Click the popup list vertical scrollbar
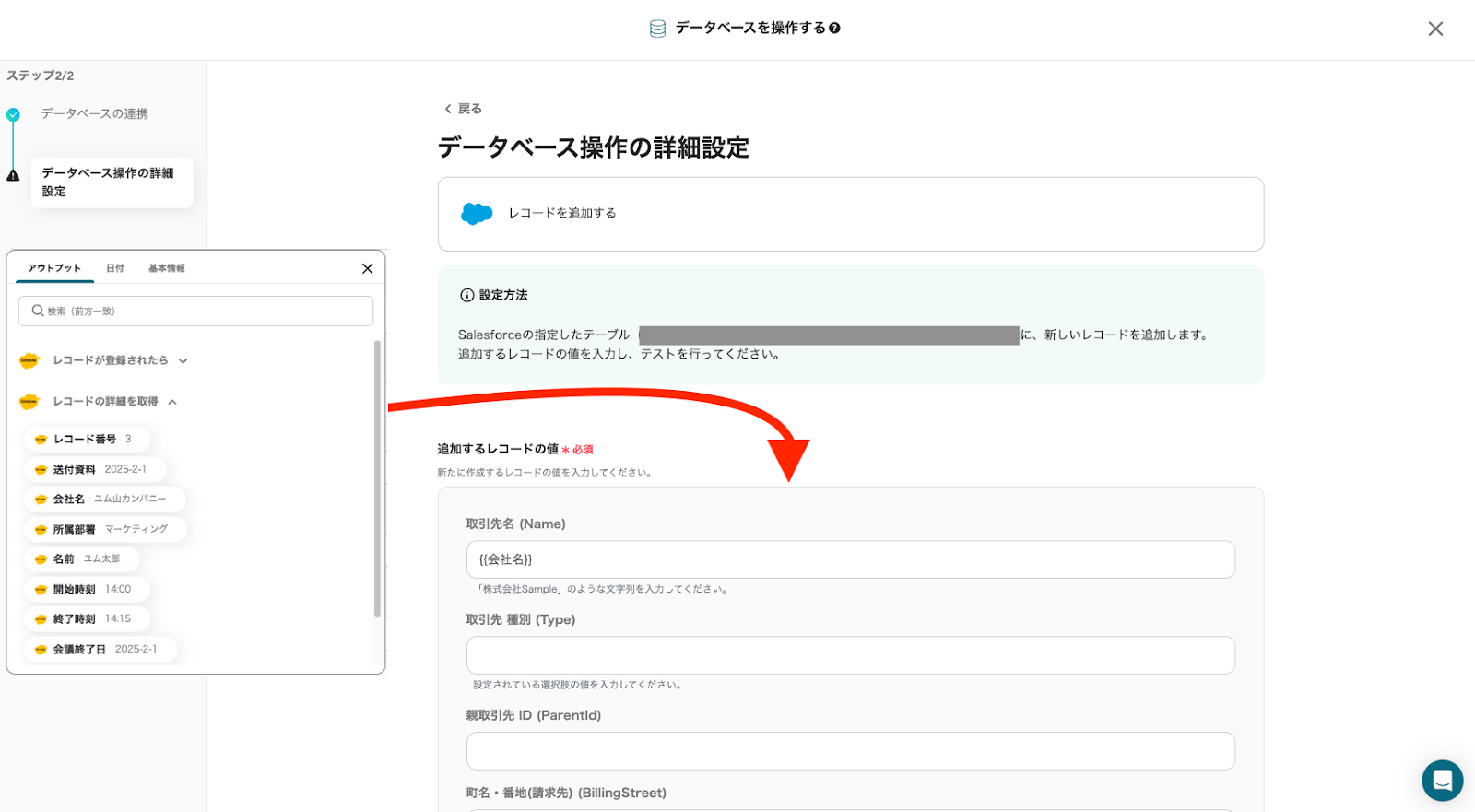The width and height of the screenshot is (1475, 812). (377, 479)
